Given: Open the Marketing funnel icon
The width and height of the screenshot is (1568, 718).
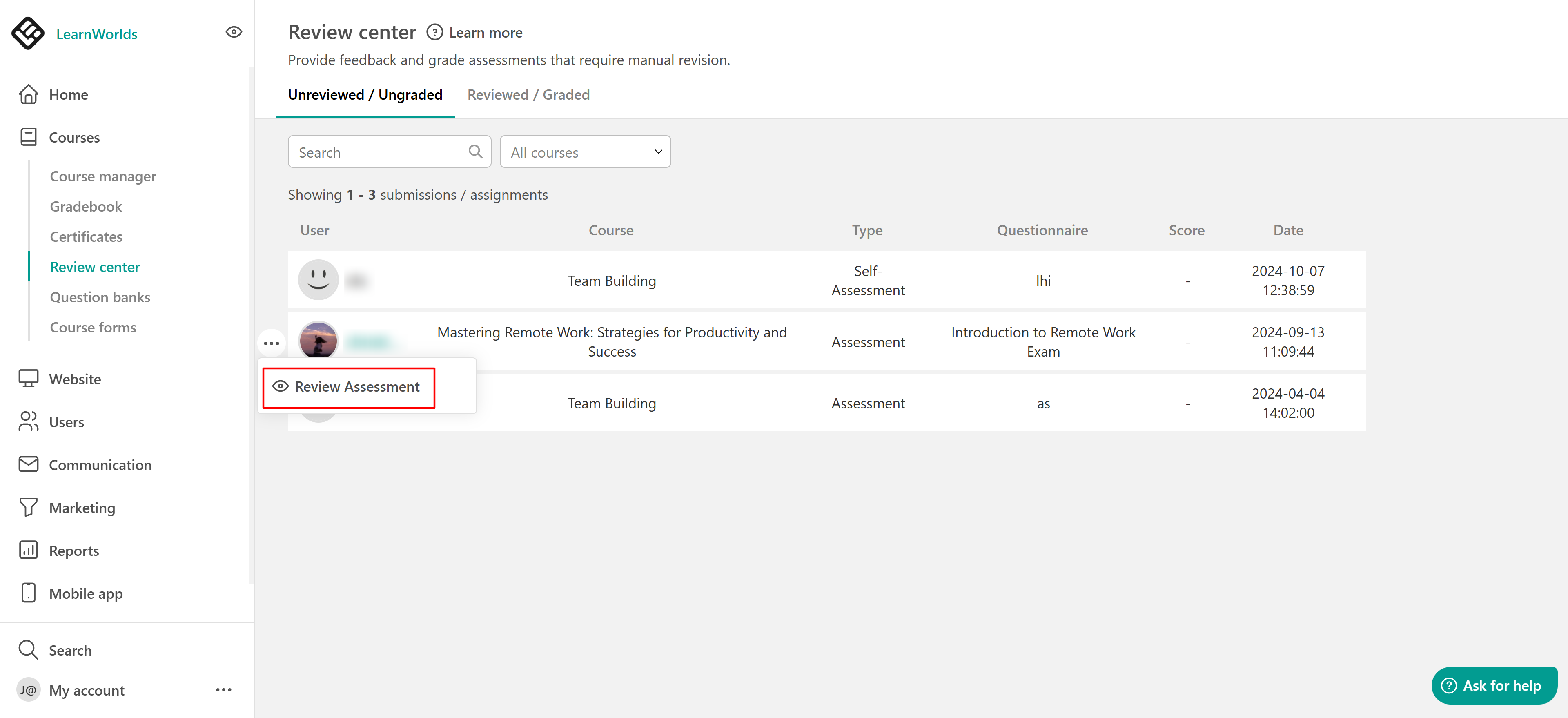Looking at the screenshot, I should pyautogui.click(x=28, y=507).
